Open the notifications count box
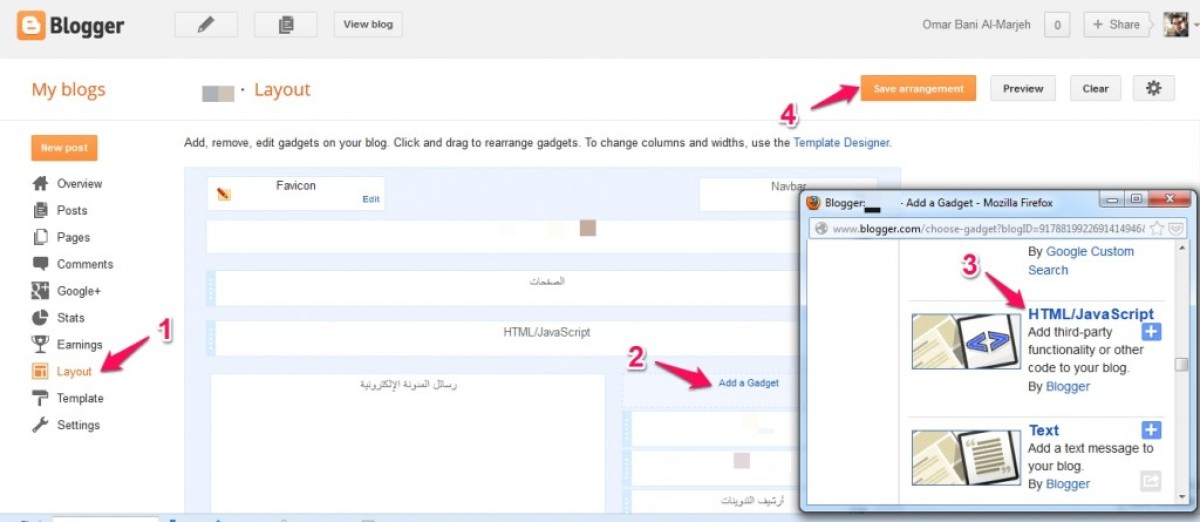This screenshot has height=522, width=1200. tap(1057, 25)
